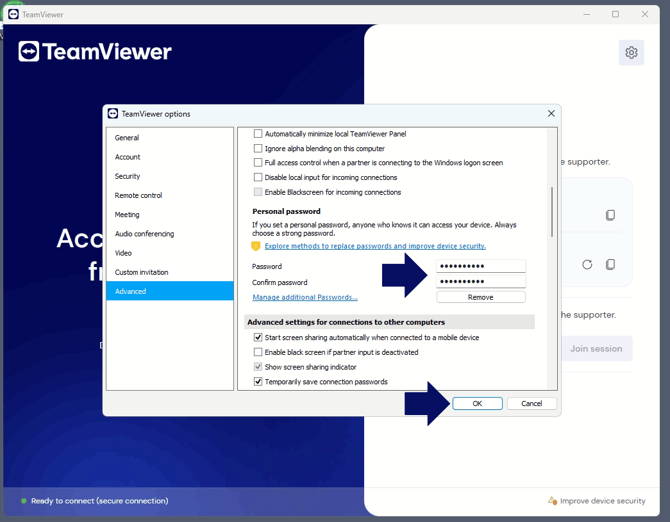
Task: Open Manage additional Passwords link
Action: coord(305,297)
